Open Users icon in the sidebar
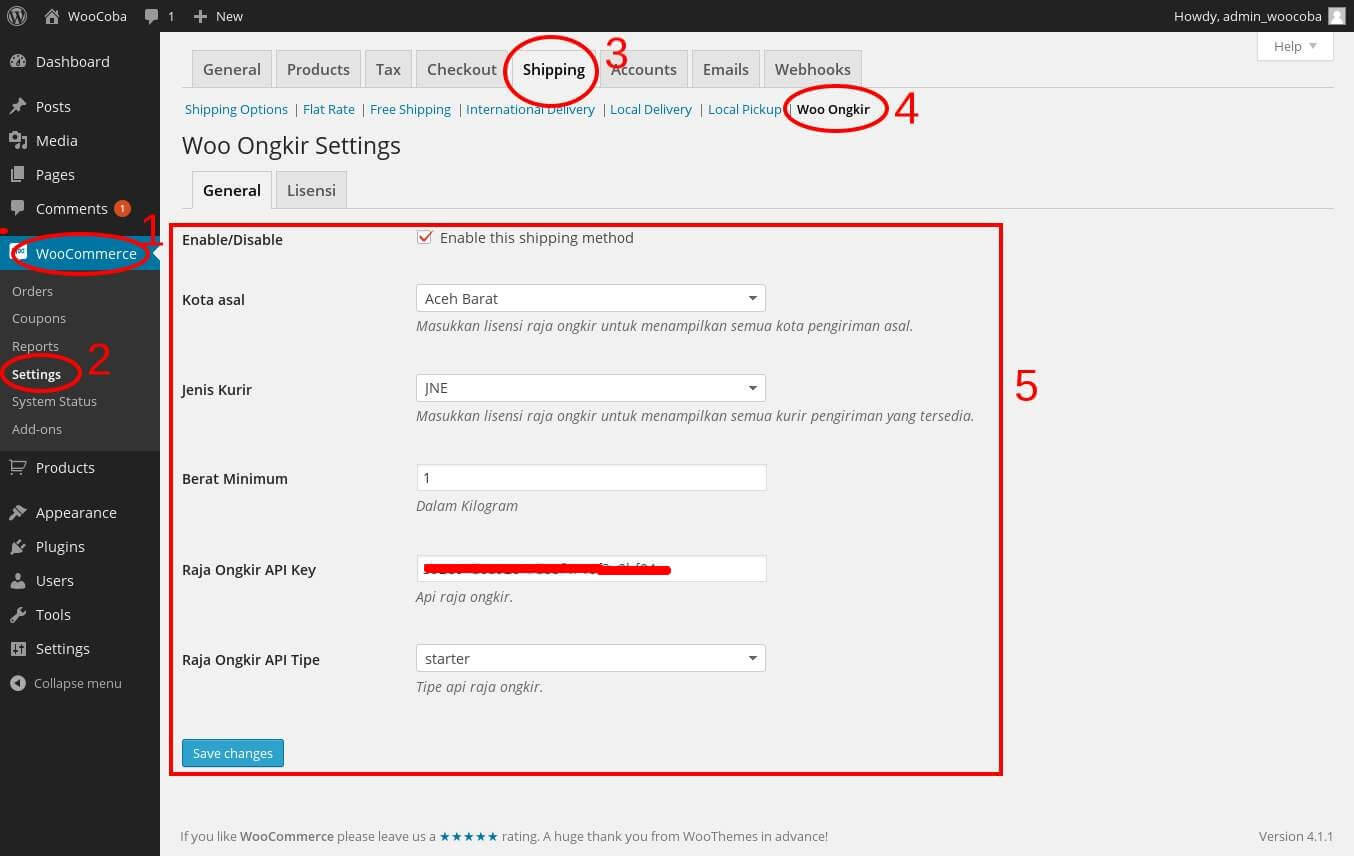The image size is (1354, 856). 18,580
